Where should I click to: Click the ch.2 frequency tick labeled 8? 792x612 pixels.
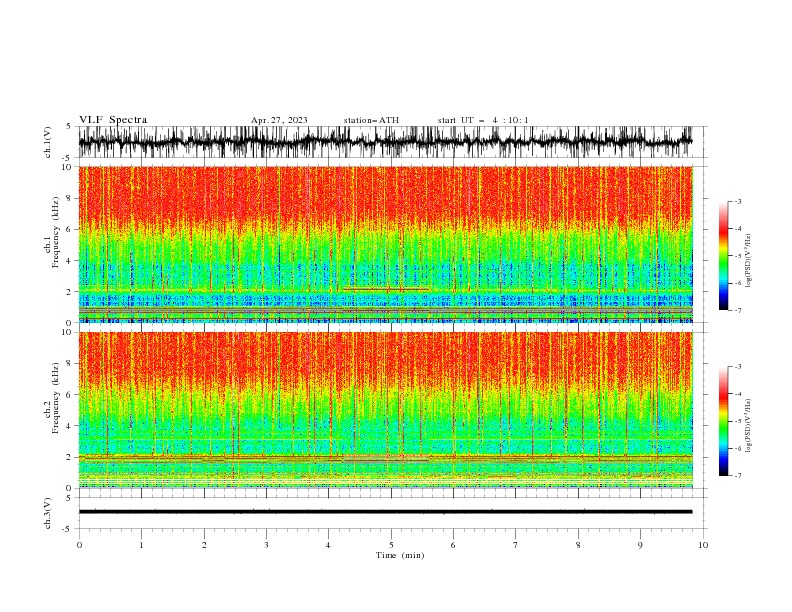69,364
